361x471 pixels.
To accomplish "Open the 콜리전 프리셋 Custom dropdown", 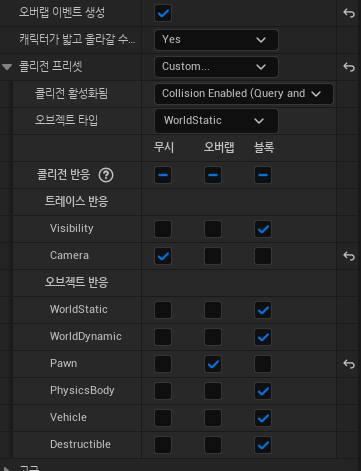I will pos(216,67).
